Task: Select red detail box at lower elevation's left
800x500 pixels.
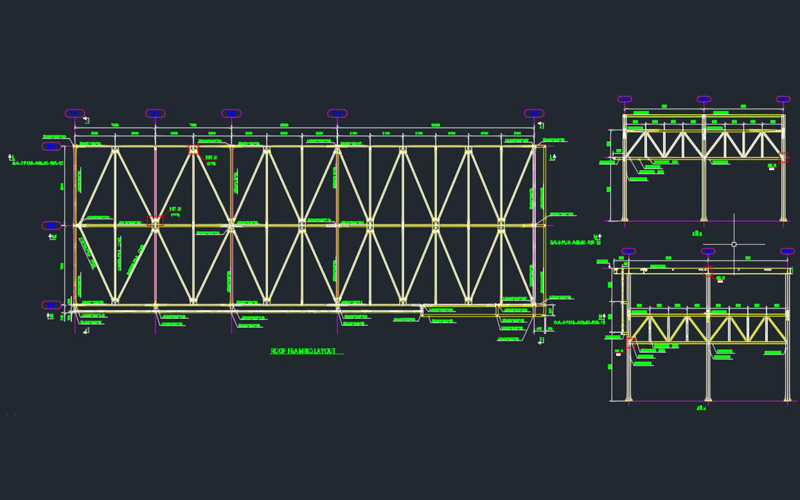Action: click(630, 342)
